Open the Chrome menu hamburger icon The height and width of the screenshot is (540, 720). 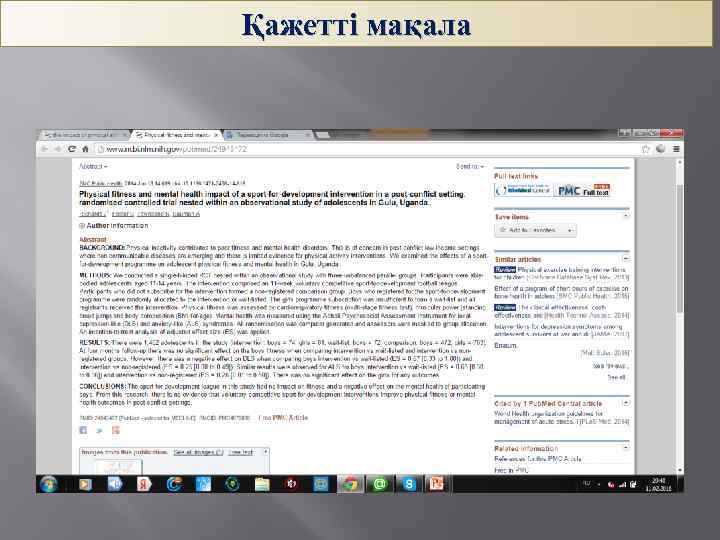pyautogui.click(x=676, y=149)
